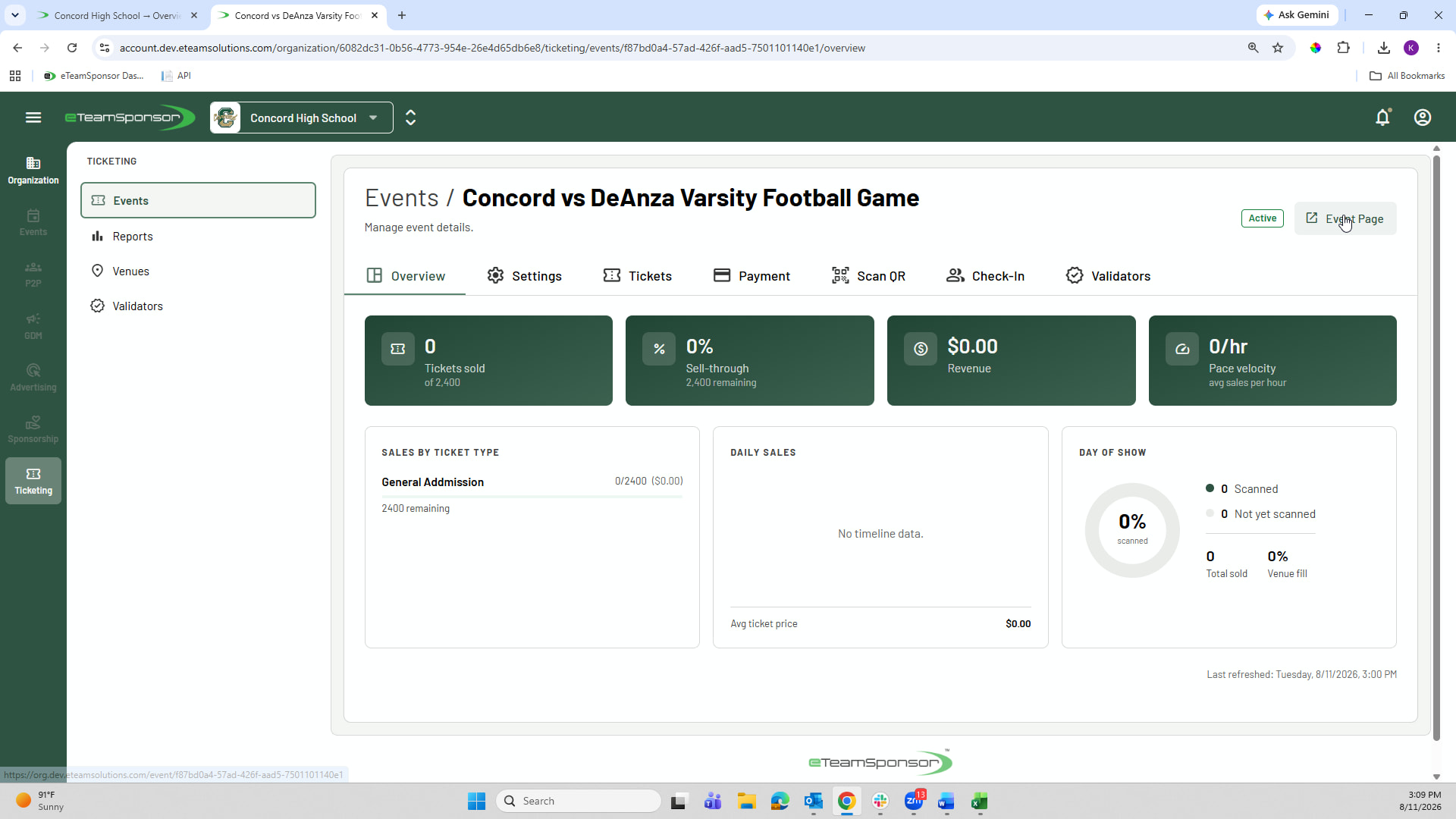Click the General Admission ticket type

tap(433, 482)
